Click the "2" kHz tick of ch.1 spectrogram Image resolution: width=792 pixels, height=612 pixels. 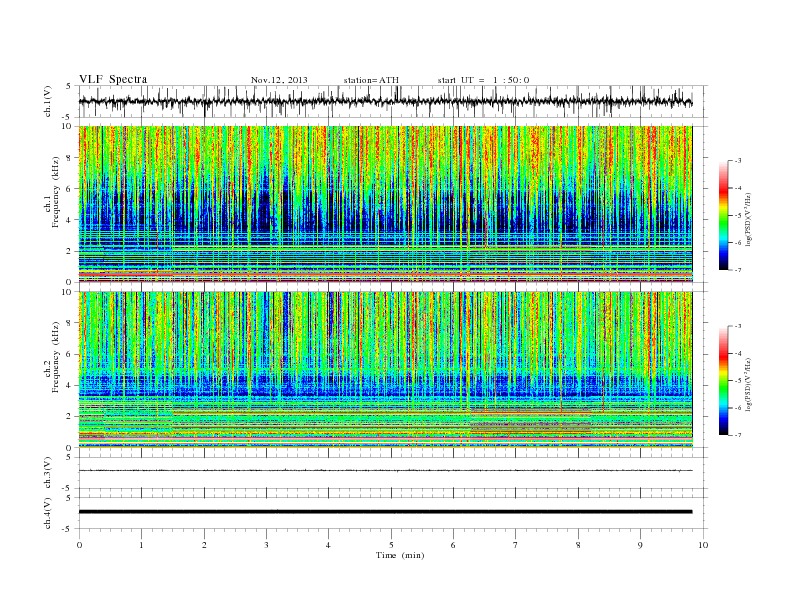70,251
